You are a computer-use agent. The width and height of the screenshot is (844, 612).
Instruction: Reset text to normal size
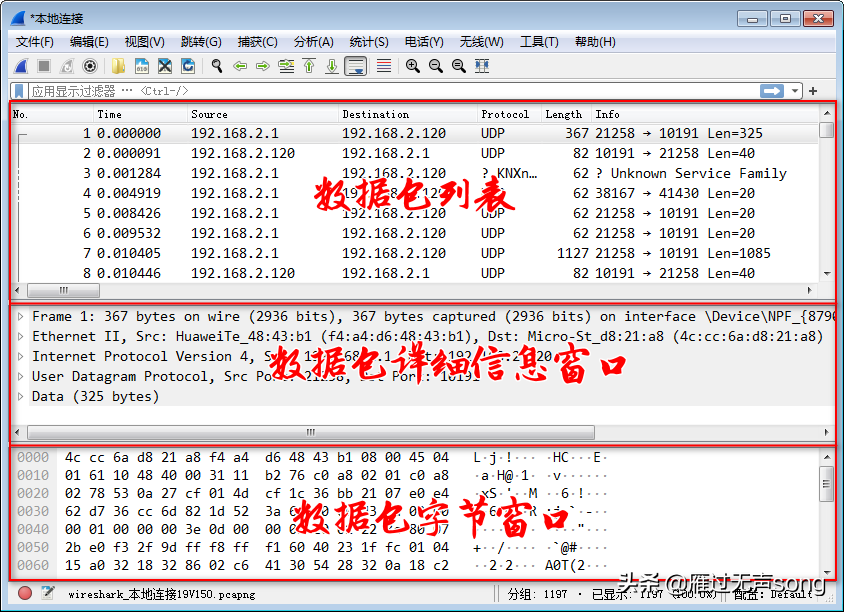point(459,66)
